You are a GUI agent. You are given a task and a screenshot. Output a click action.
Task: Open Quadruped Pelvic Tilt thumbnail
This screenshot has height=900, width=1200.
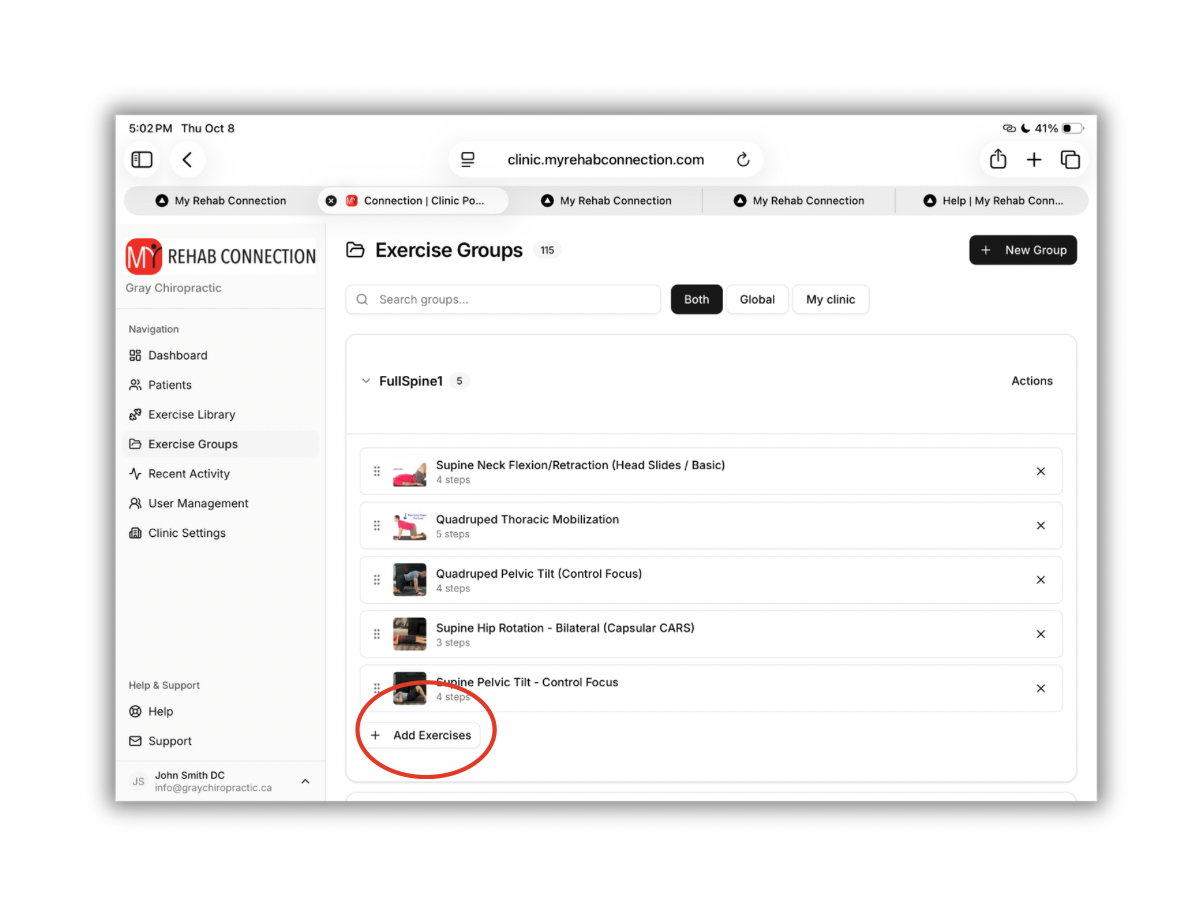coord(410,580)
